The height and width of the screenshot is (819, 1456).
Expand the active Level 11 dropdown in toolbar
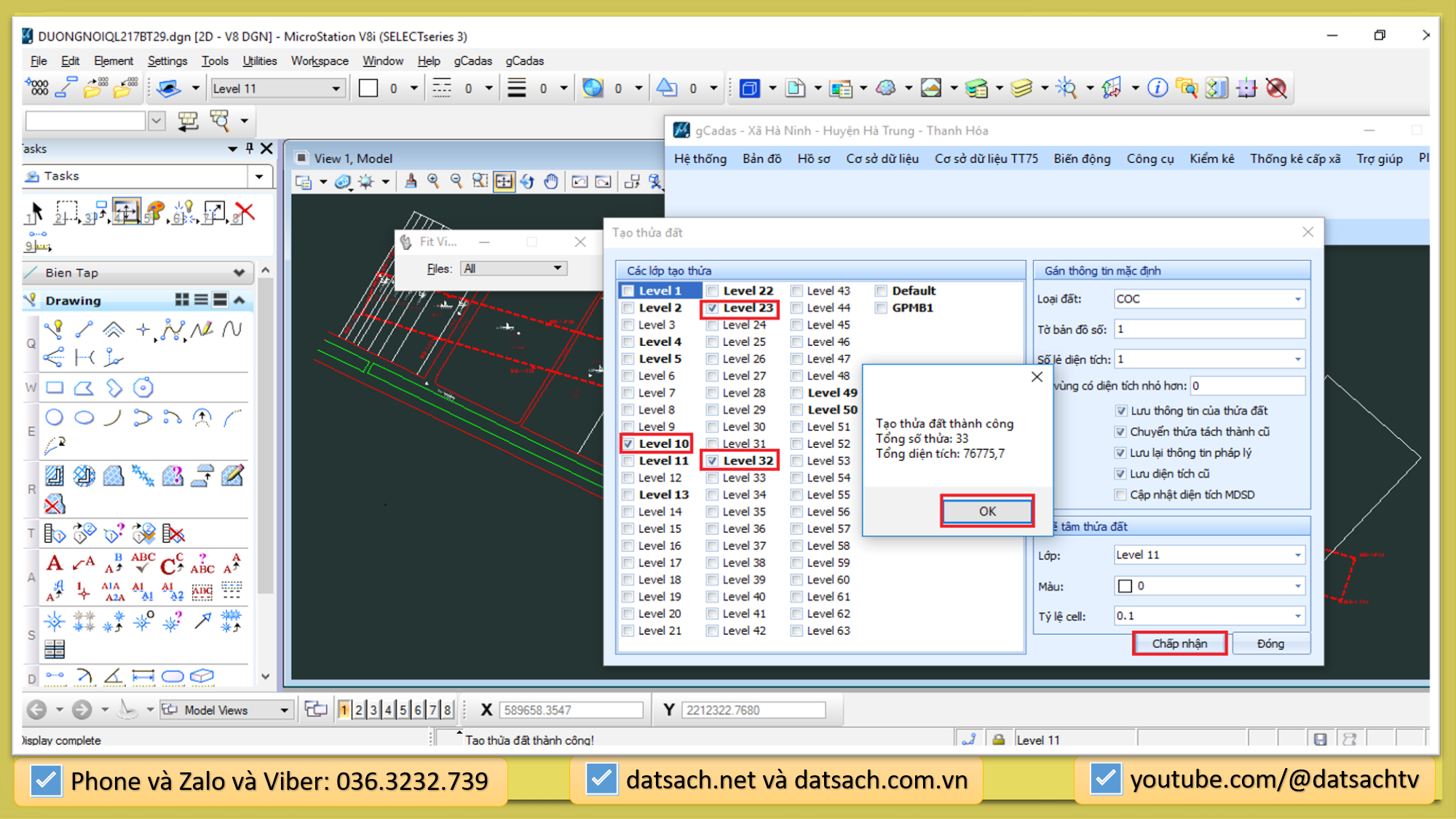(x=336, y=89)
